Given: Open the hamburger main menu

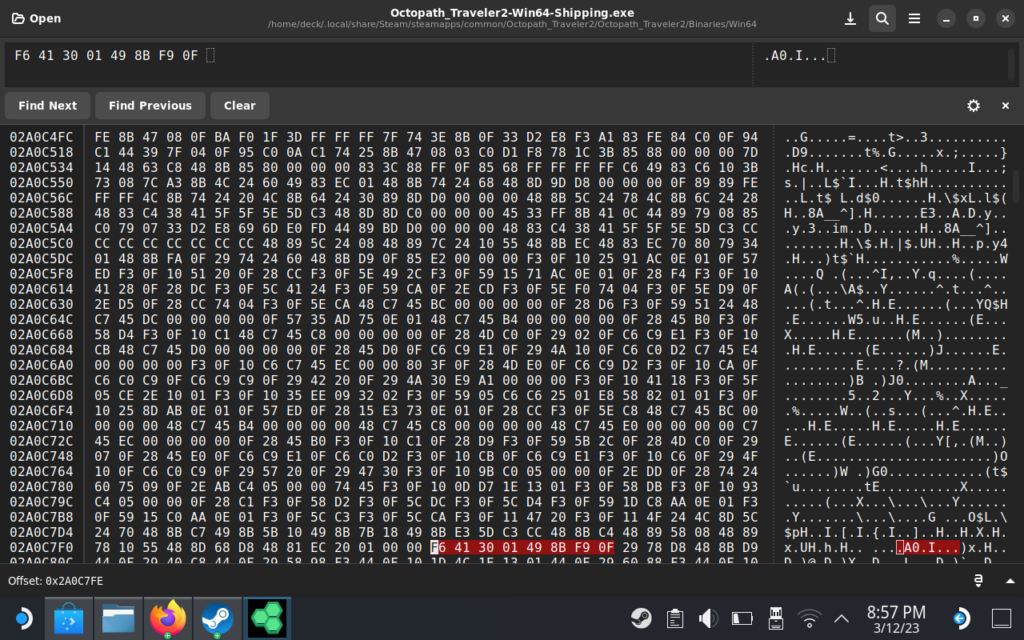Looking at the screenshot, I should (x=914, y=18).
